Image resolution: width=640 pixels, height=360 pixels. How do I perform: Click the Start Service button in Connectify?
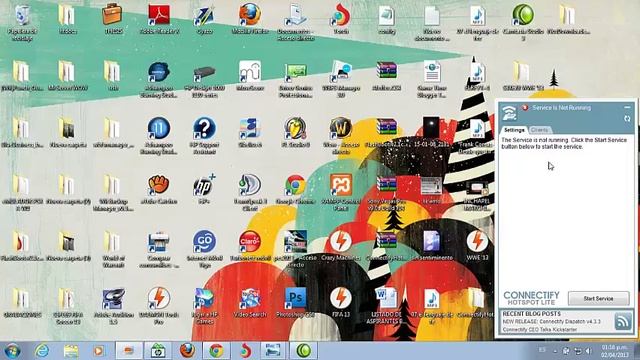point(598,298)
